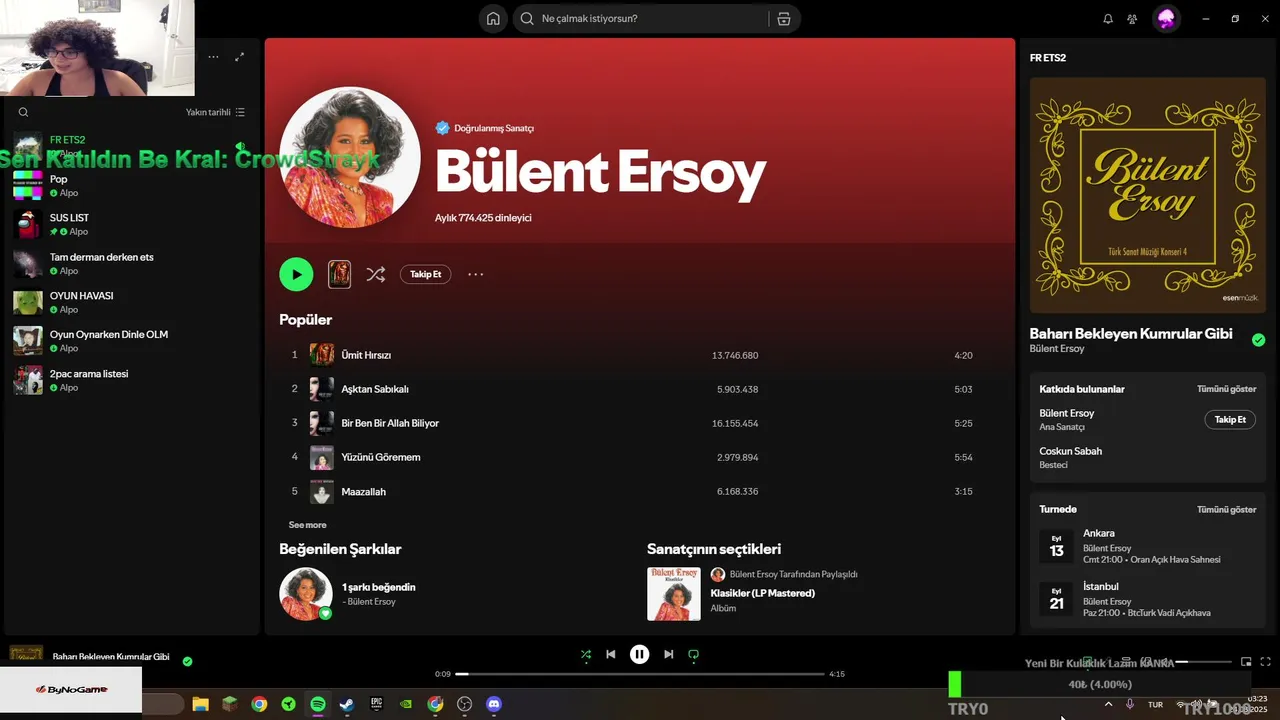Toggle saved check in right panel
The image size is (1280, 720).
1258,340
